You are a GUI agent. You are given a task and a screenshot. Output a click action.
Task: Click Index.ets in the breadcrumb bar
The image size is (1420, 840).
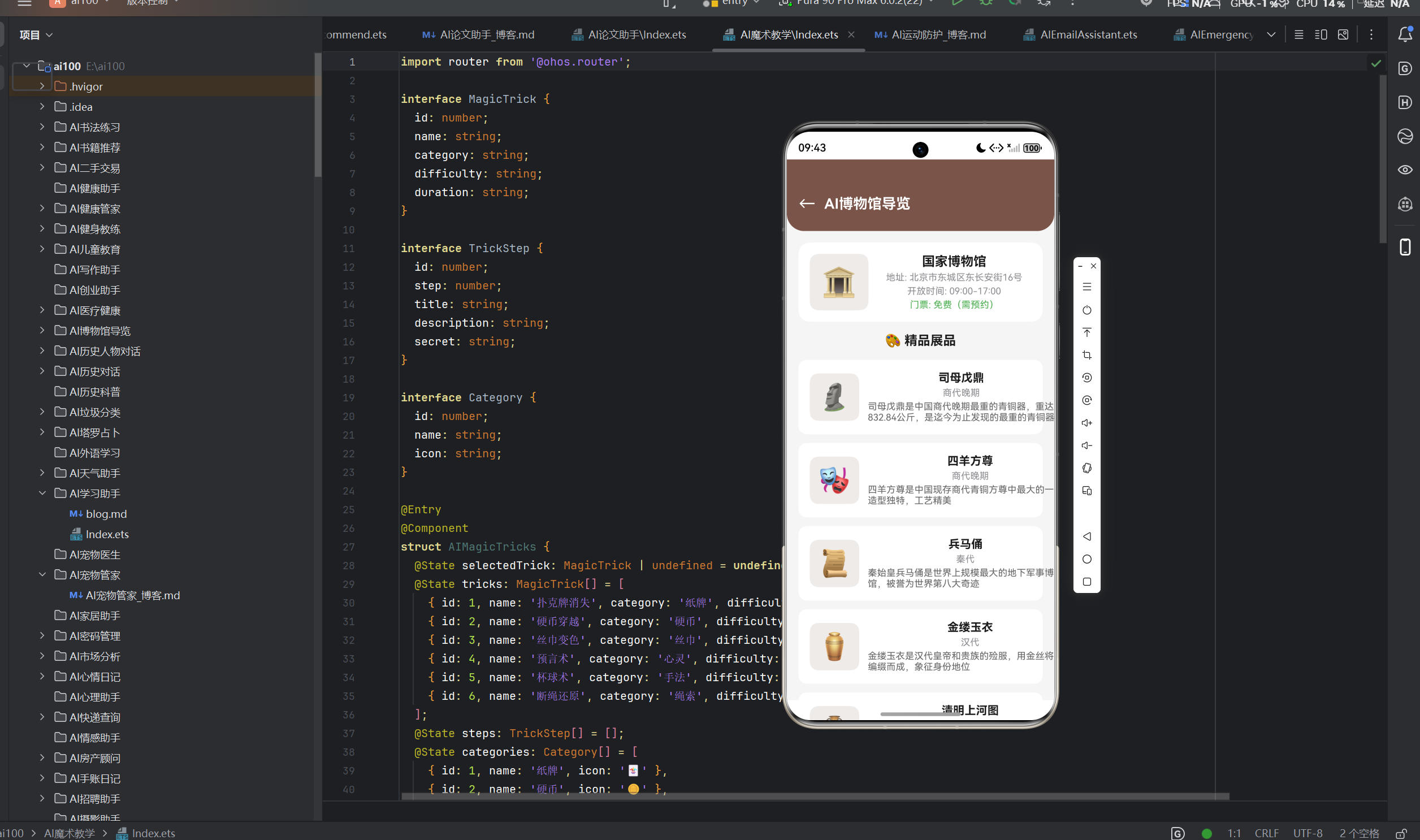146,834
